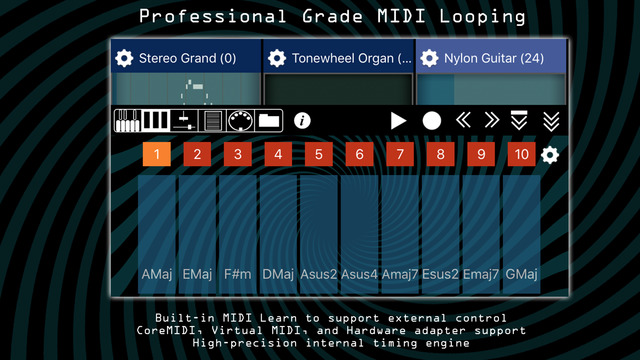Image resolution: width=640 pixels, height=360 pixels.
Task: Select chord set number 6
Action: click(359, 154)
